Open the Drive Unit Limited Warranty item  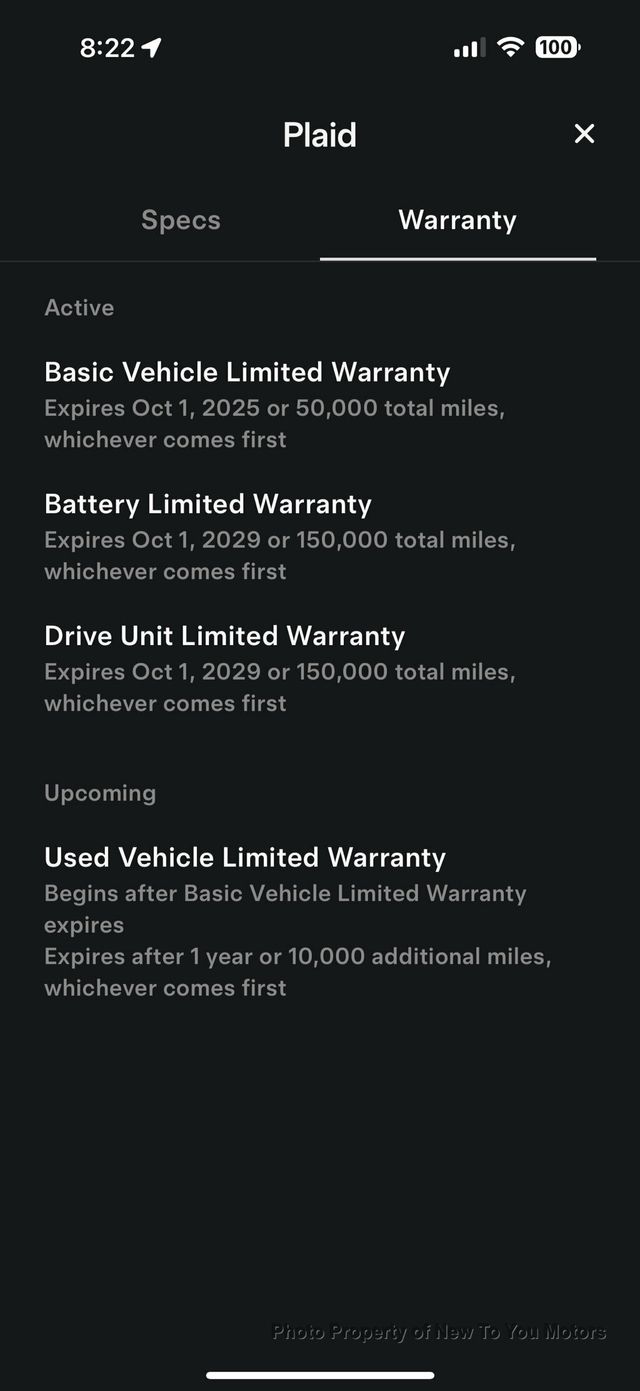point(224,636)
